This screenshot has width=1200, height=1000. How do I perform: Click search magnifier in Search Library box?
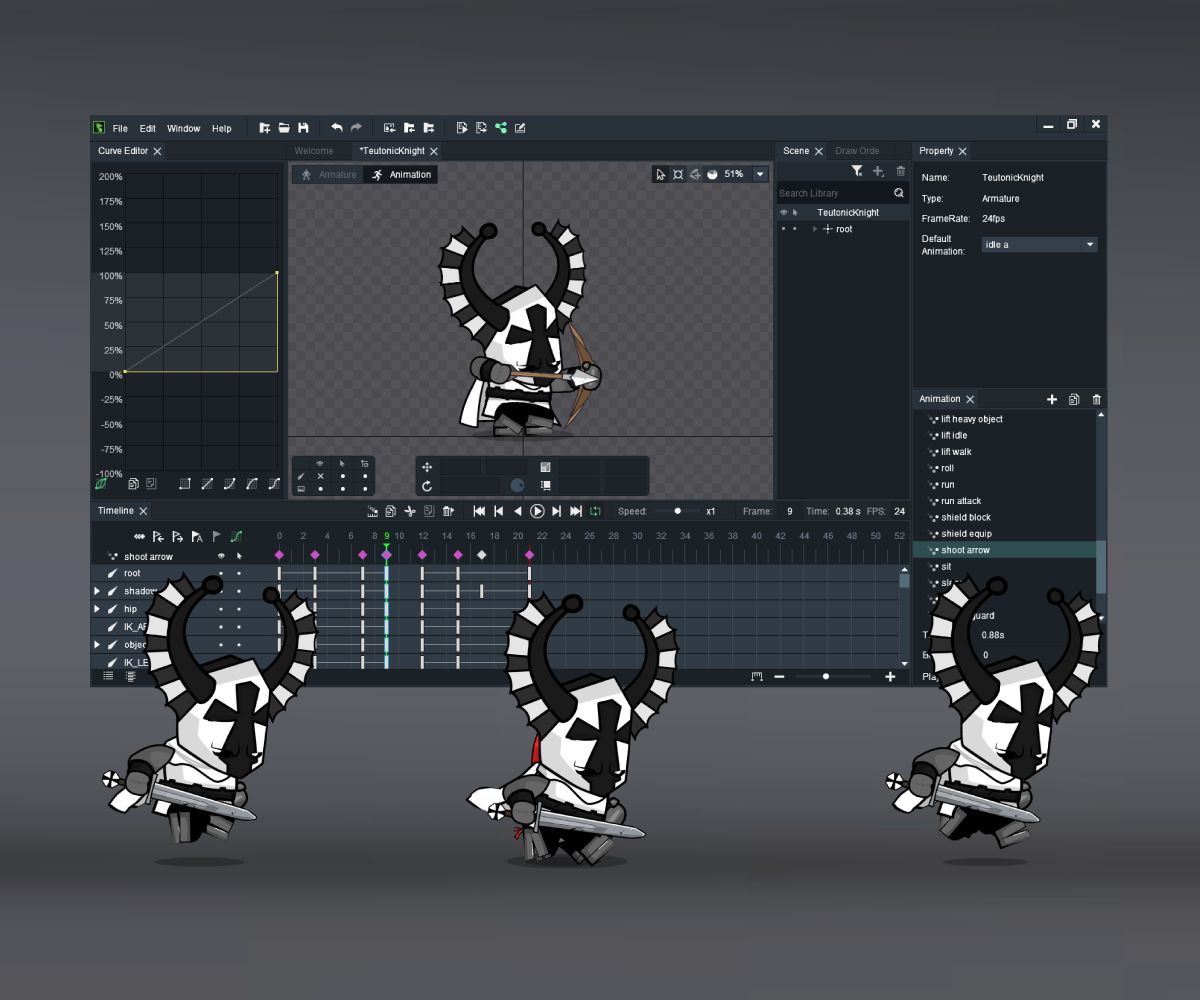tap(899, 193)
